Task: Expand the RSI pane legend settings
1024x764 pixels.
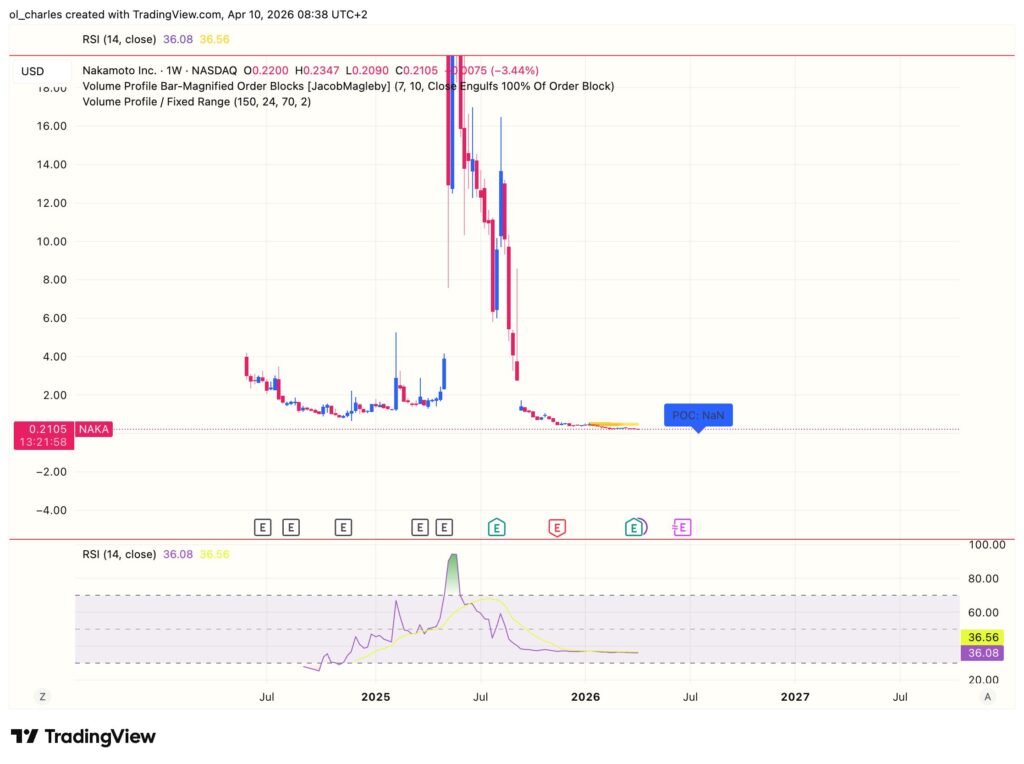Action: tap(120, 552)
